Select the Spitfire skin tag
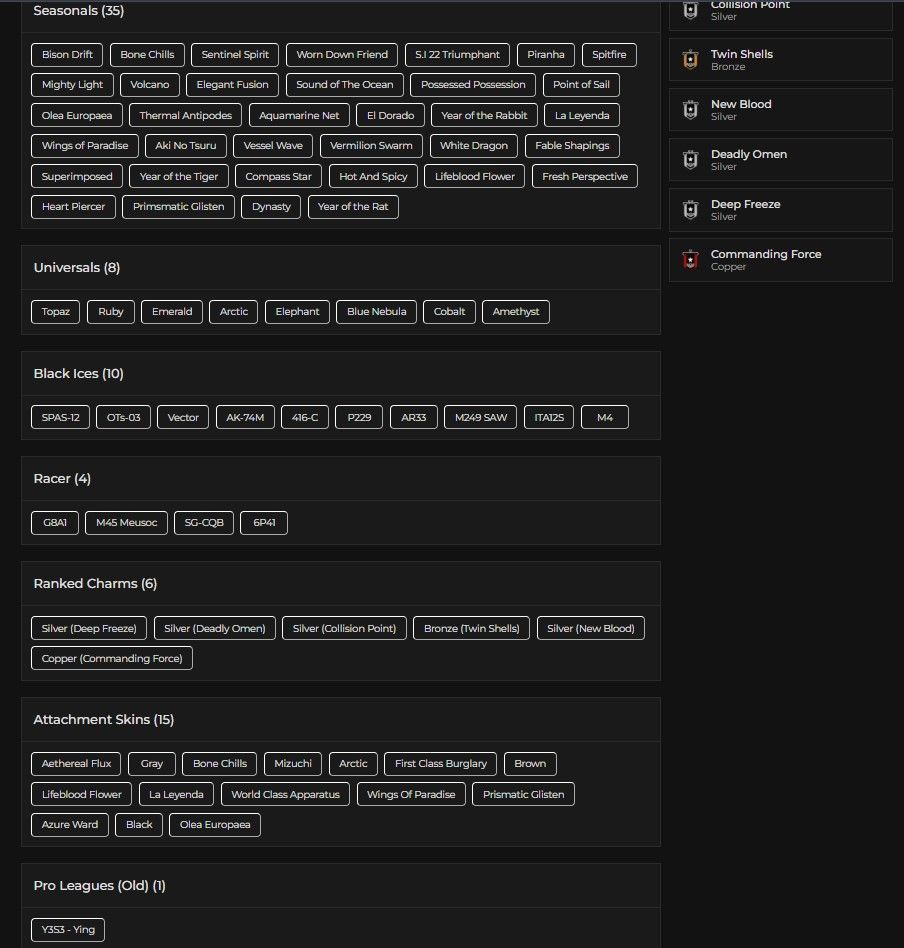 click(x=610, y=54)
